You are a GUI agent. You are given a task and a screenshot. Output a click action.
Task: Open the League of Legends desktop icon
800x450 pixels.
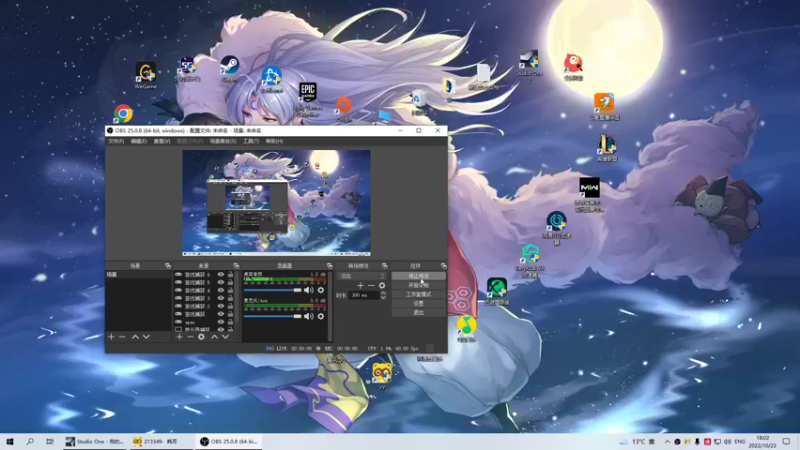tap(607, 147)
